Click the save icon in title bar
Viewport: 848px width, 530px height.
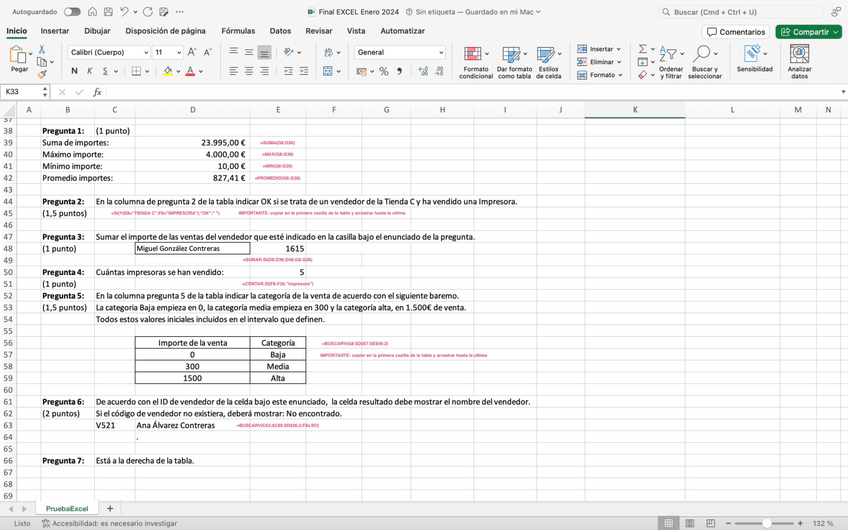point(107,12)
